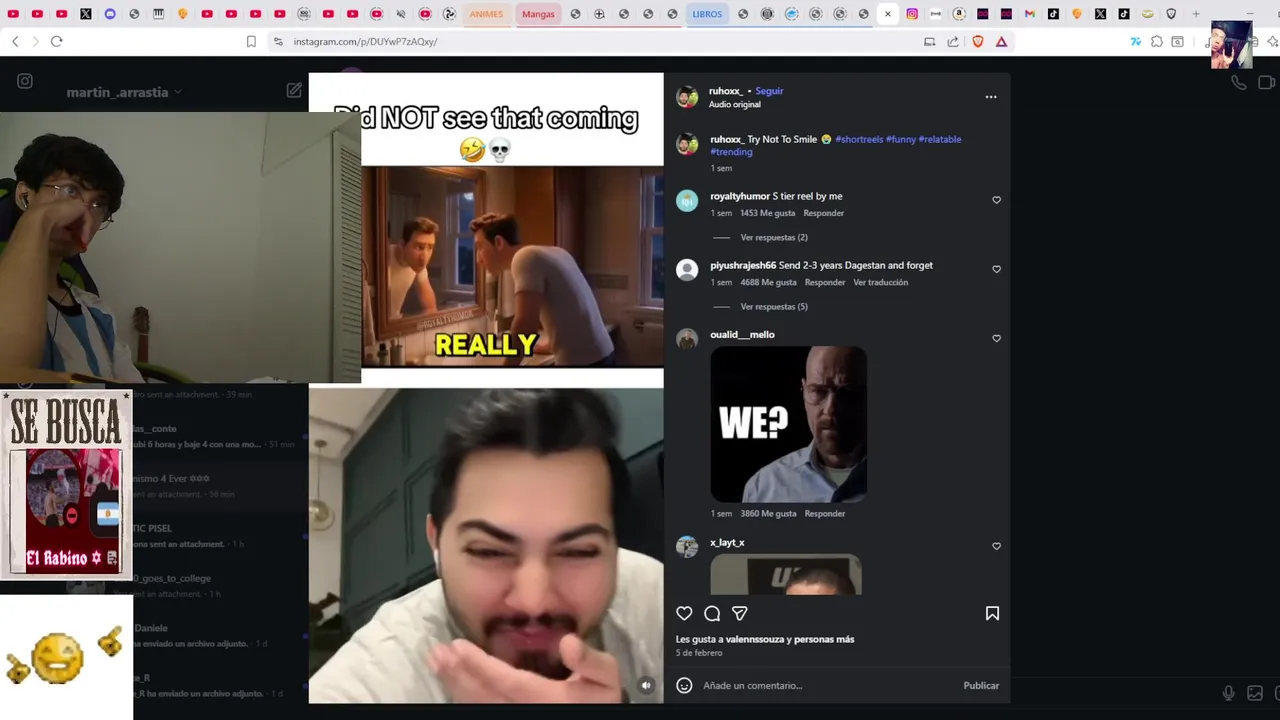1280x720 pixels.
Task: Start a video call with the camera icon
Action: 1267,83
